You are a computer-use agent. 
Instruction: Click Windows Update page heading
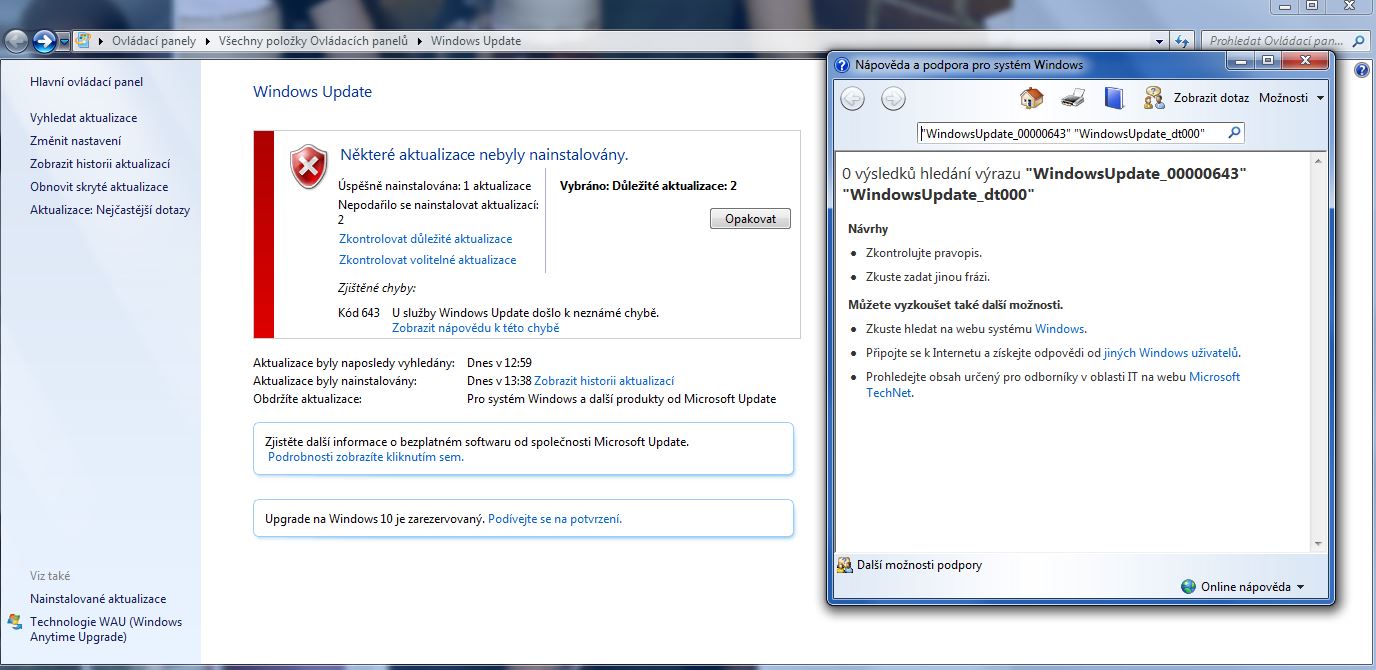pyautogui.click(x=312, y=92)
